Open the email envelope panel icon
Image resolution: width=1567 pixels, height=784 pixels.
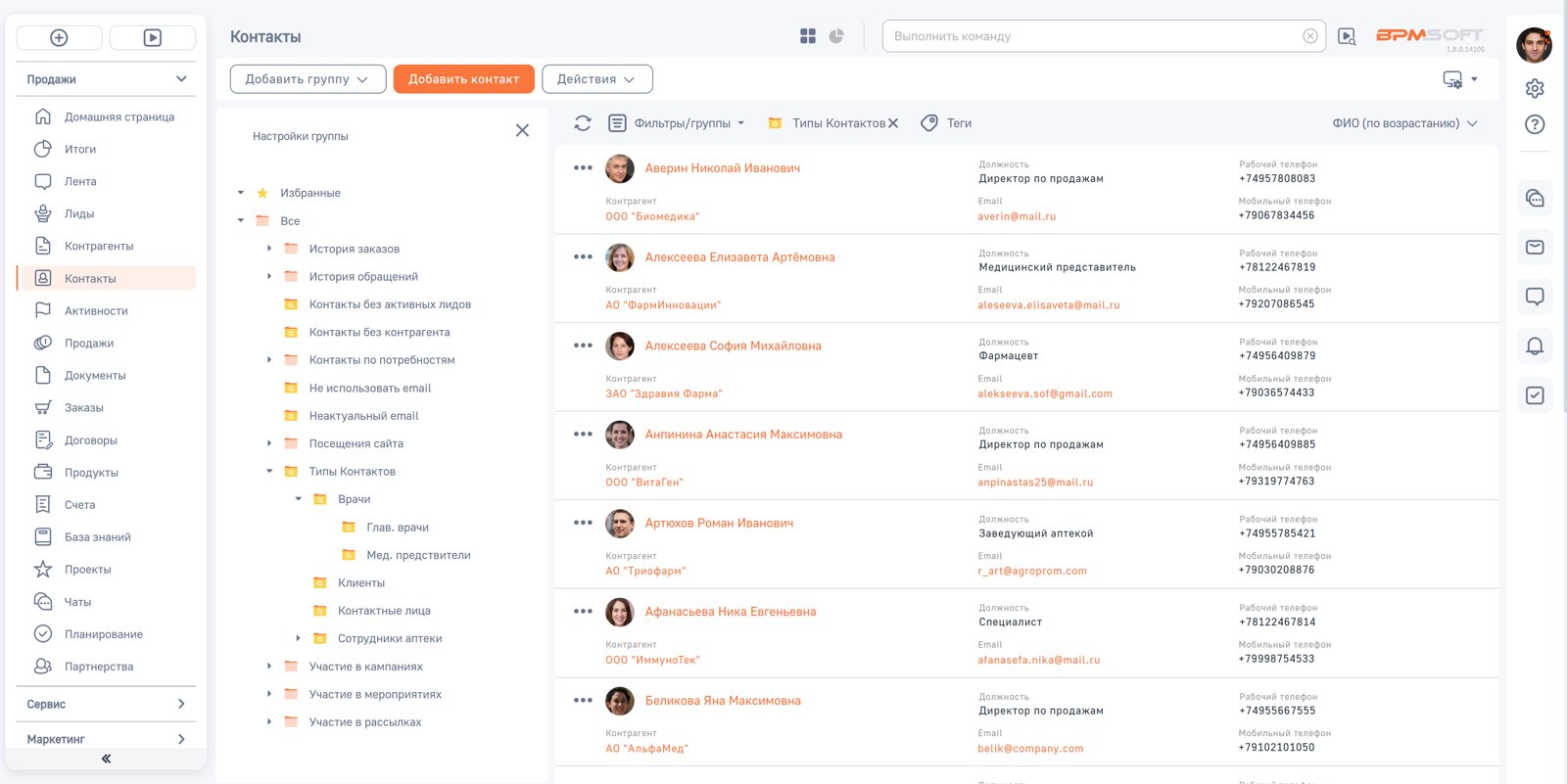point(1535,247)
